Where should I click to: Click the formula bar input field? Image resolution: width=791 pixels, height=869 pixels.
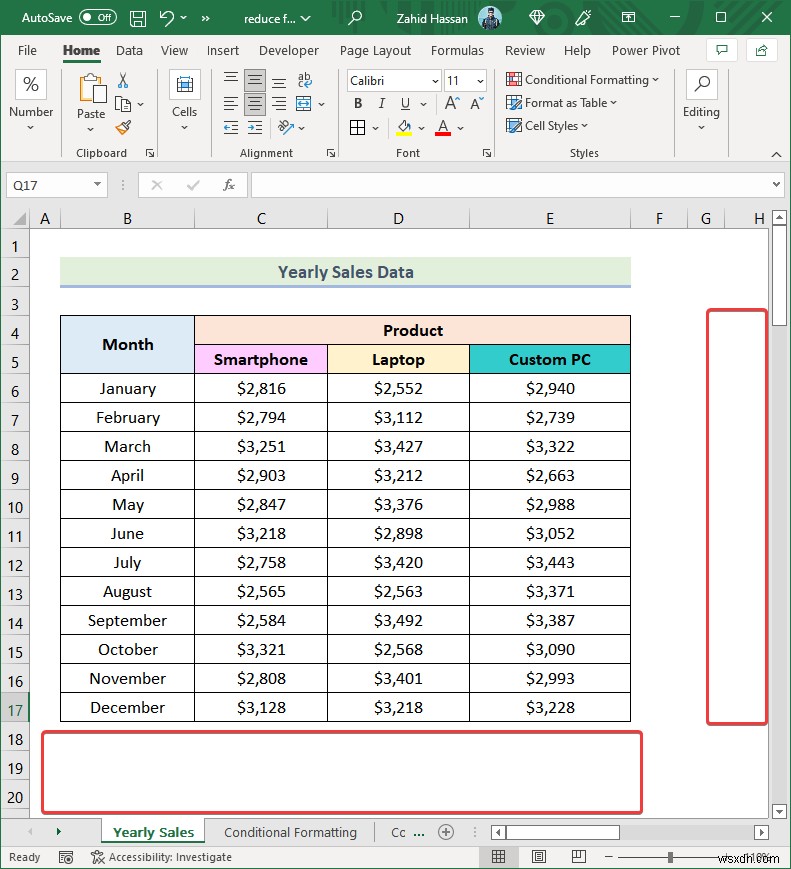510,185
